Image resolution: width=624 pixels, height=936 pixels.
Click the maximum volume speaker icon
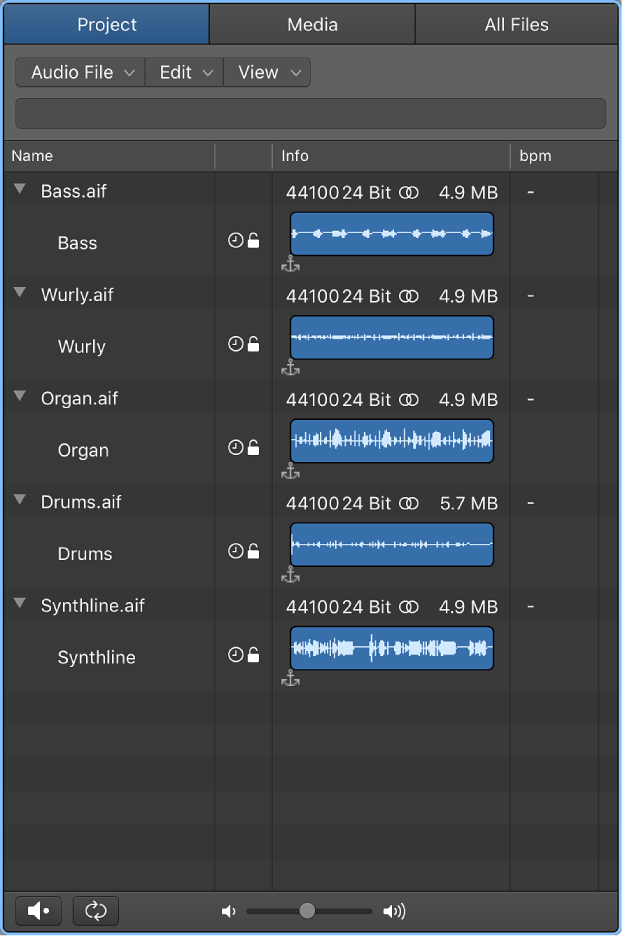click(393, 910)
